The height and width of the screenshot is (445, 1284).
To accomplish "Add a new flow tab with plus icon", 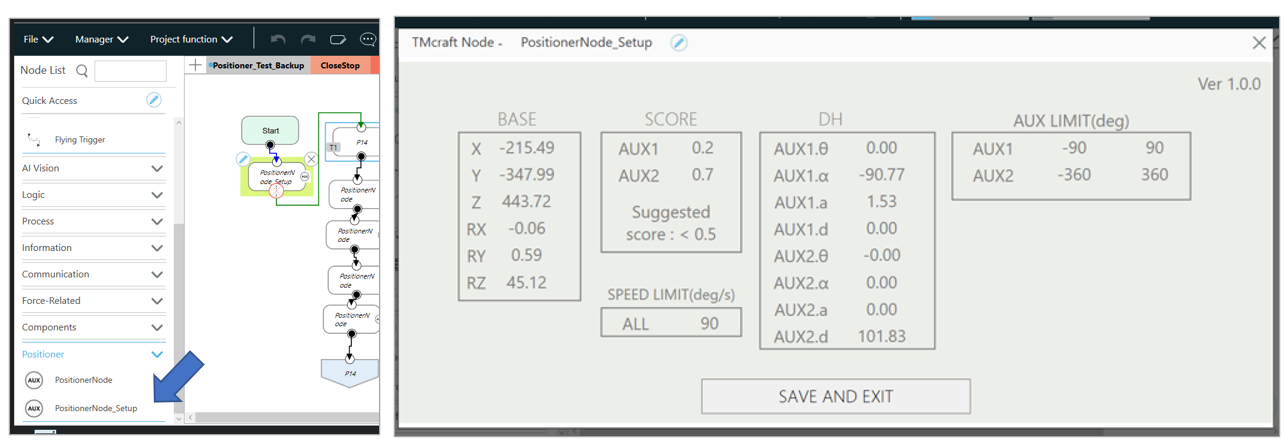I will [x=195, y=66].
